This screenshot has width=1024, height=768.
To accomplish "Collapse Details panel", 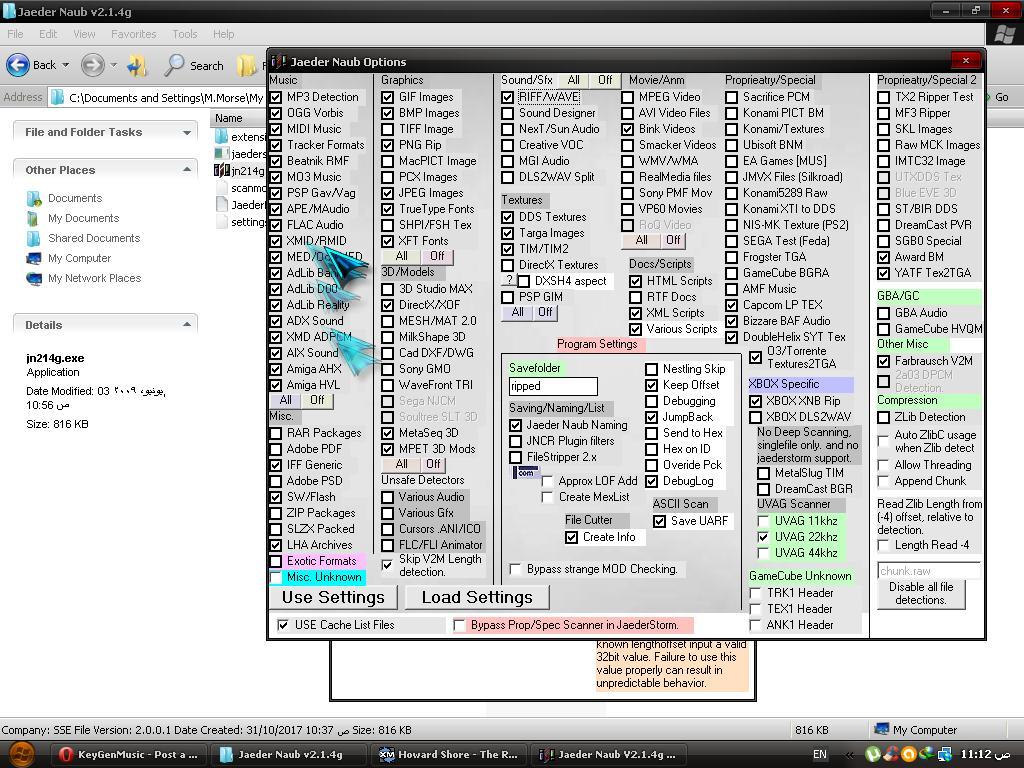I will (187, 325).
